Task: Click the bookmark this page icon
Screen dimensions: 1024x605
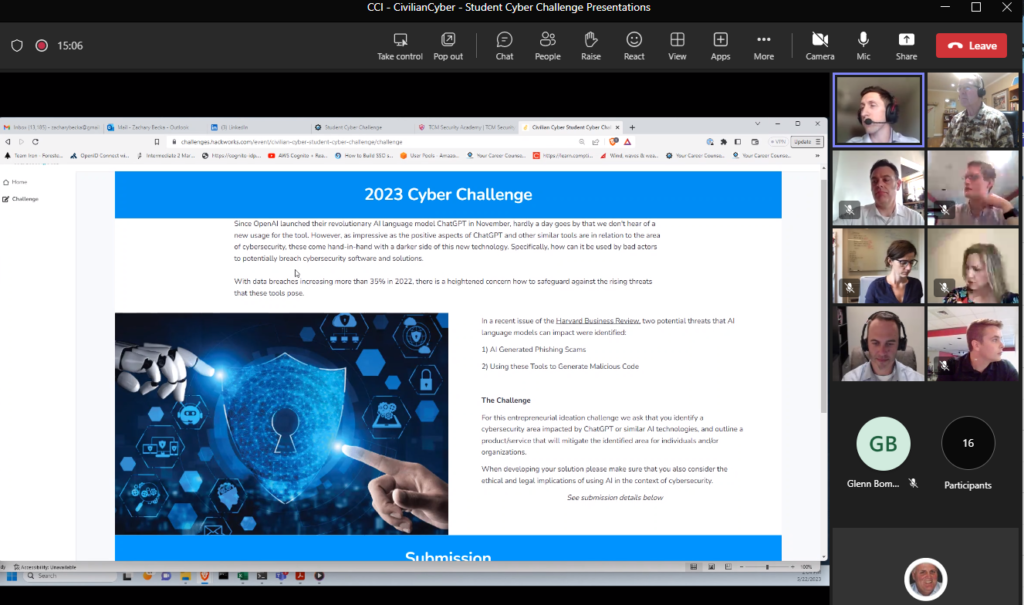Action: (x=157, y=142)
